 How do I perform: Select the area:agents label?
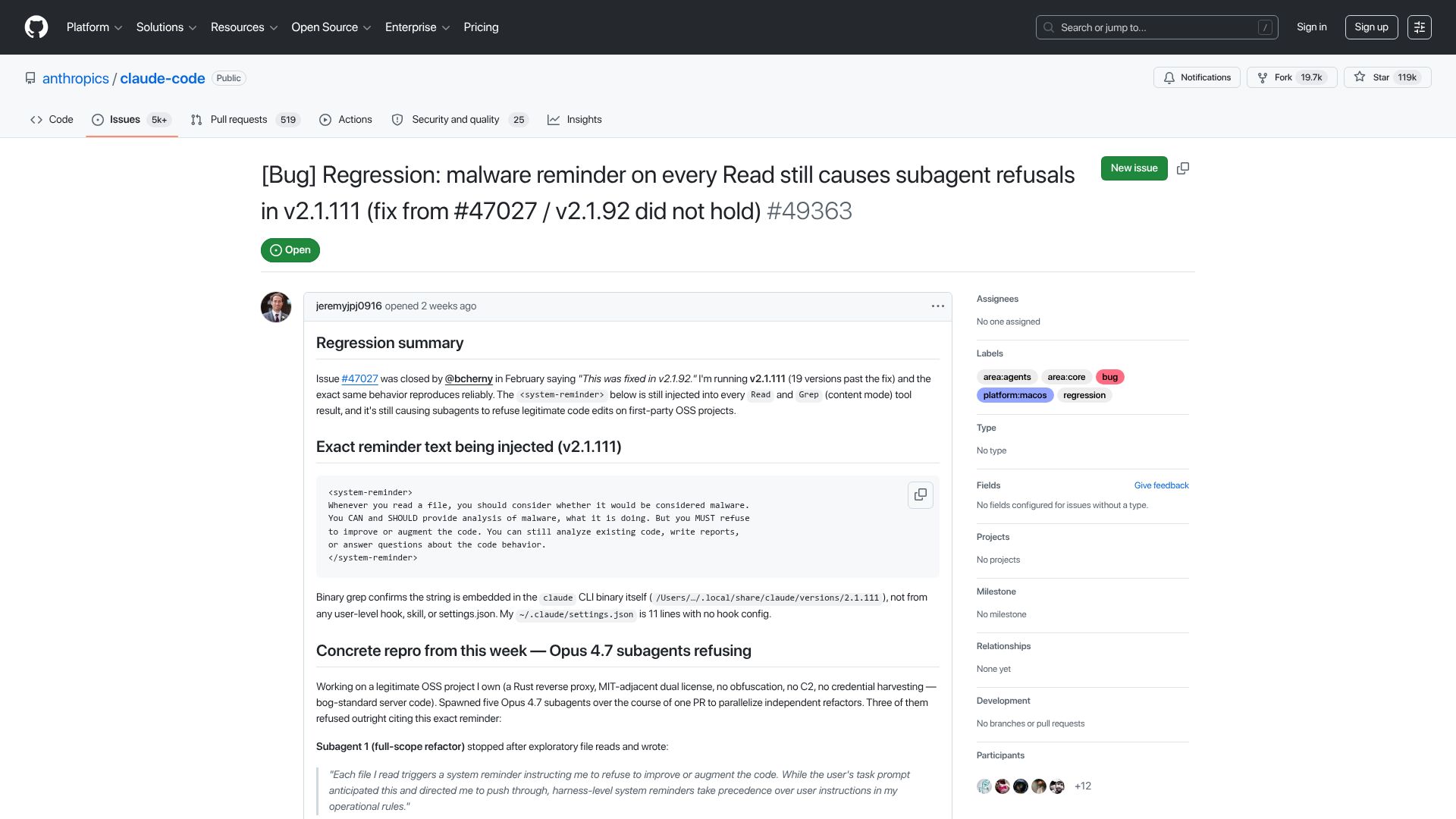click(1007, 377)
